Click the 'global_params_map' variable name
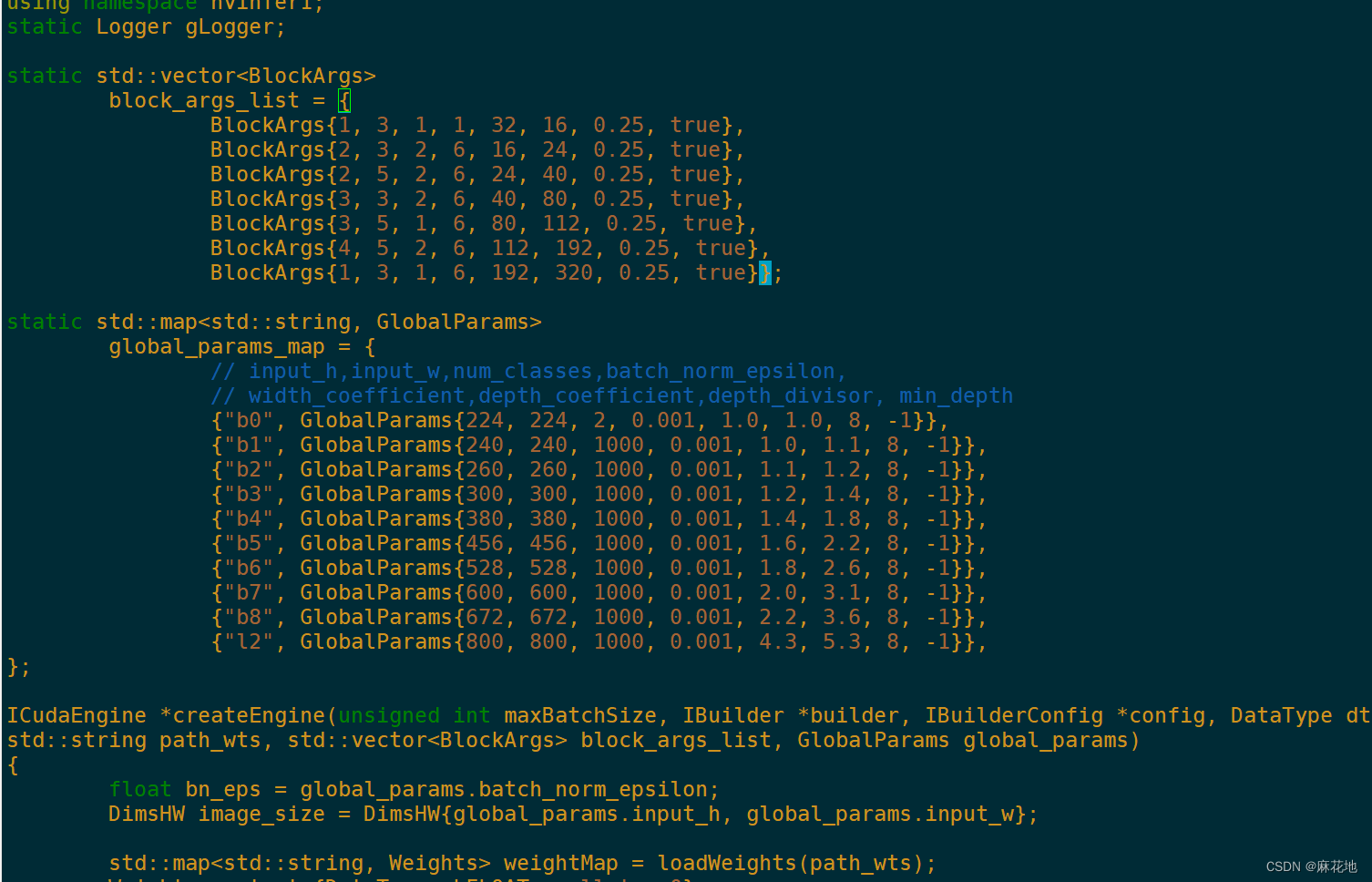Image resolution: width=1372 pixels, height=882 pixels. coord(217,346)
